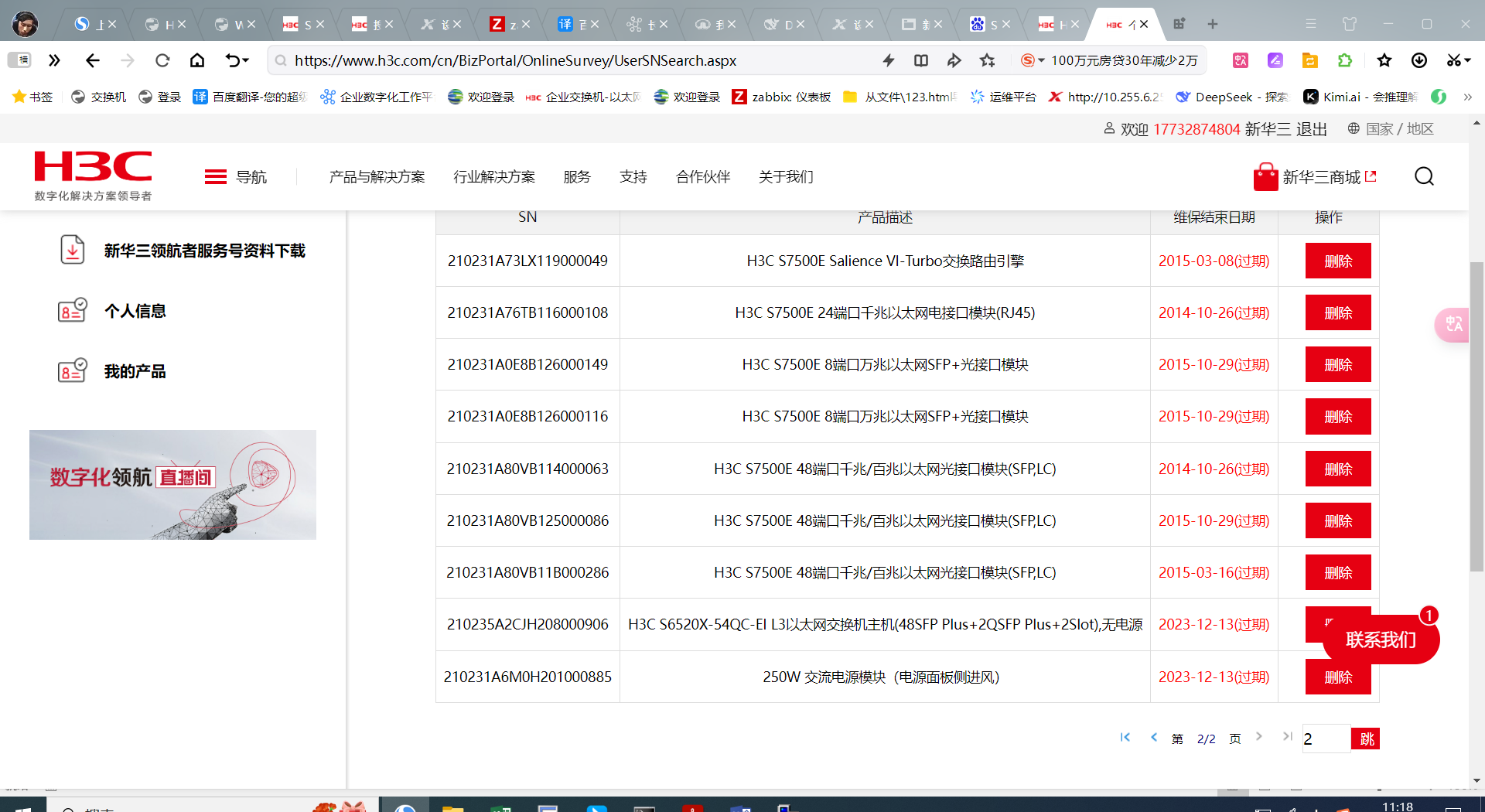This screenshot has width=1485, height=812.
Task: Open the 国家 / 地区 region selector
Action: 1391,129
